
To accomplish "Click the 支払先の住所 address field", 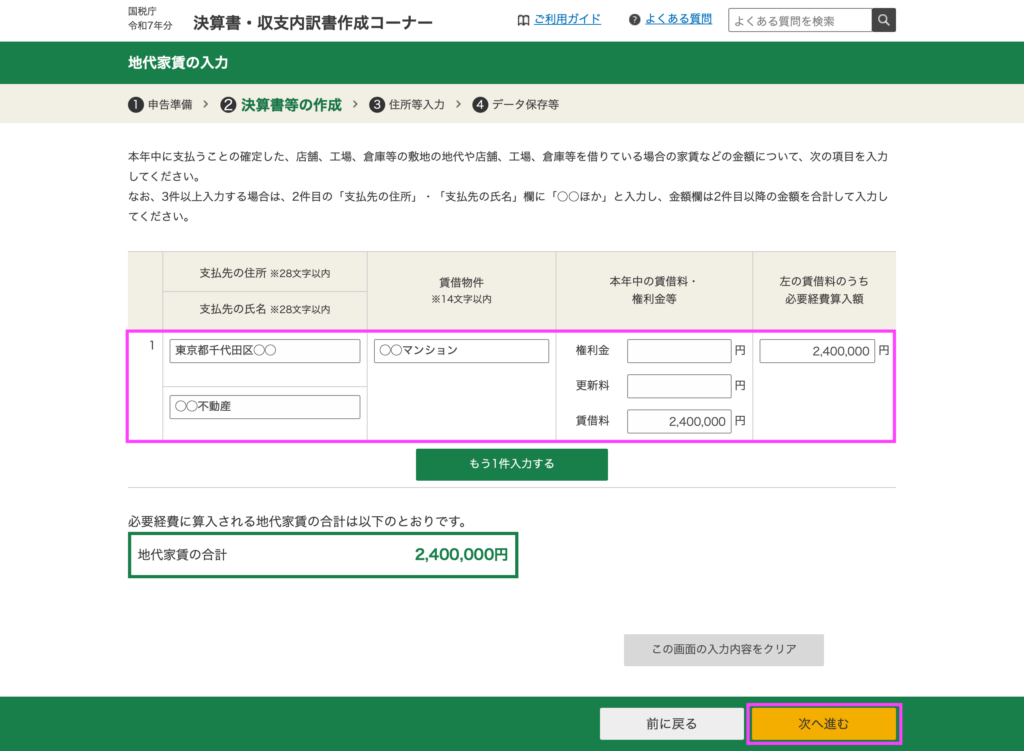I will (x=264, y=351).
